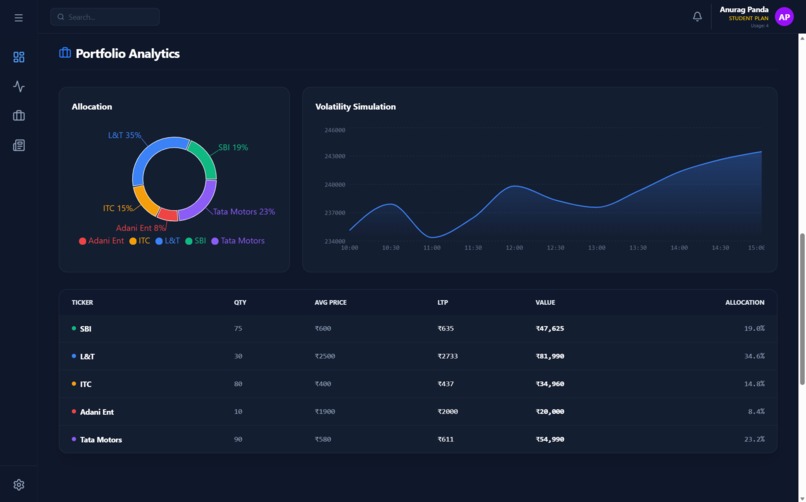Click the ₹635 LTP cell
Viewport: 806px width, 502px height.
tap(445, 328)
